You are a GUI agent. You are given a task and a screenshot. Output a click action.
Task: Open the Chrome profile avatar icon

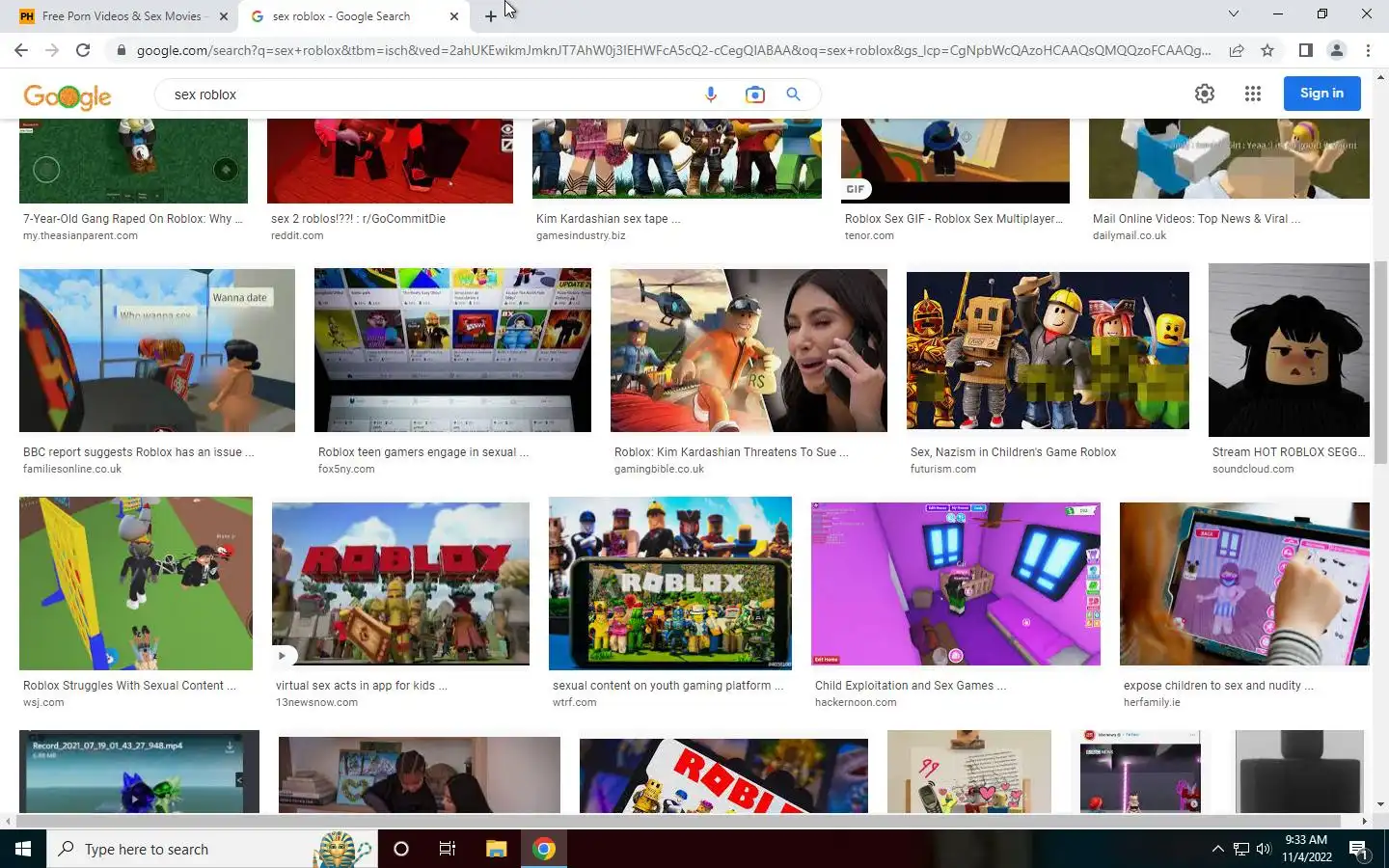[x=1336, y=50]
